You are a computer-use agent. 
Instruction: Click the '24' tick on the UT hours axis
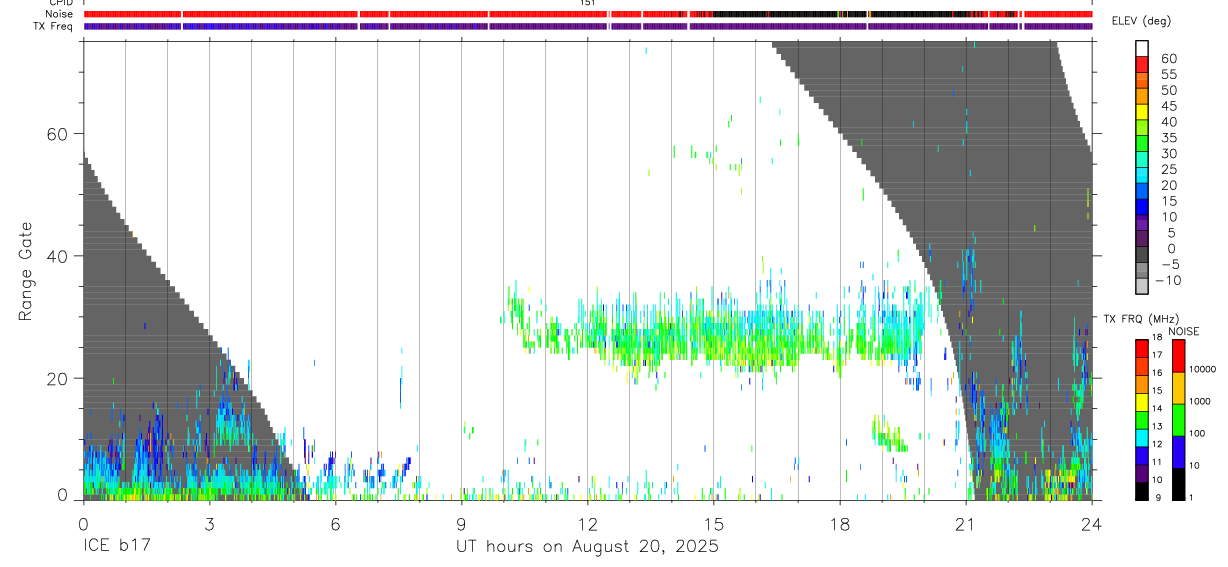coord(1091,523)
